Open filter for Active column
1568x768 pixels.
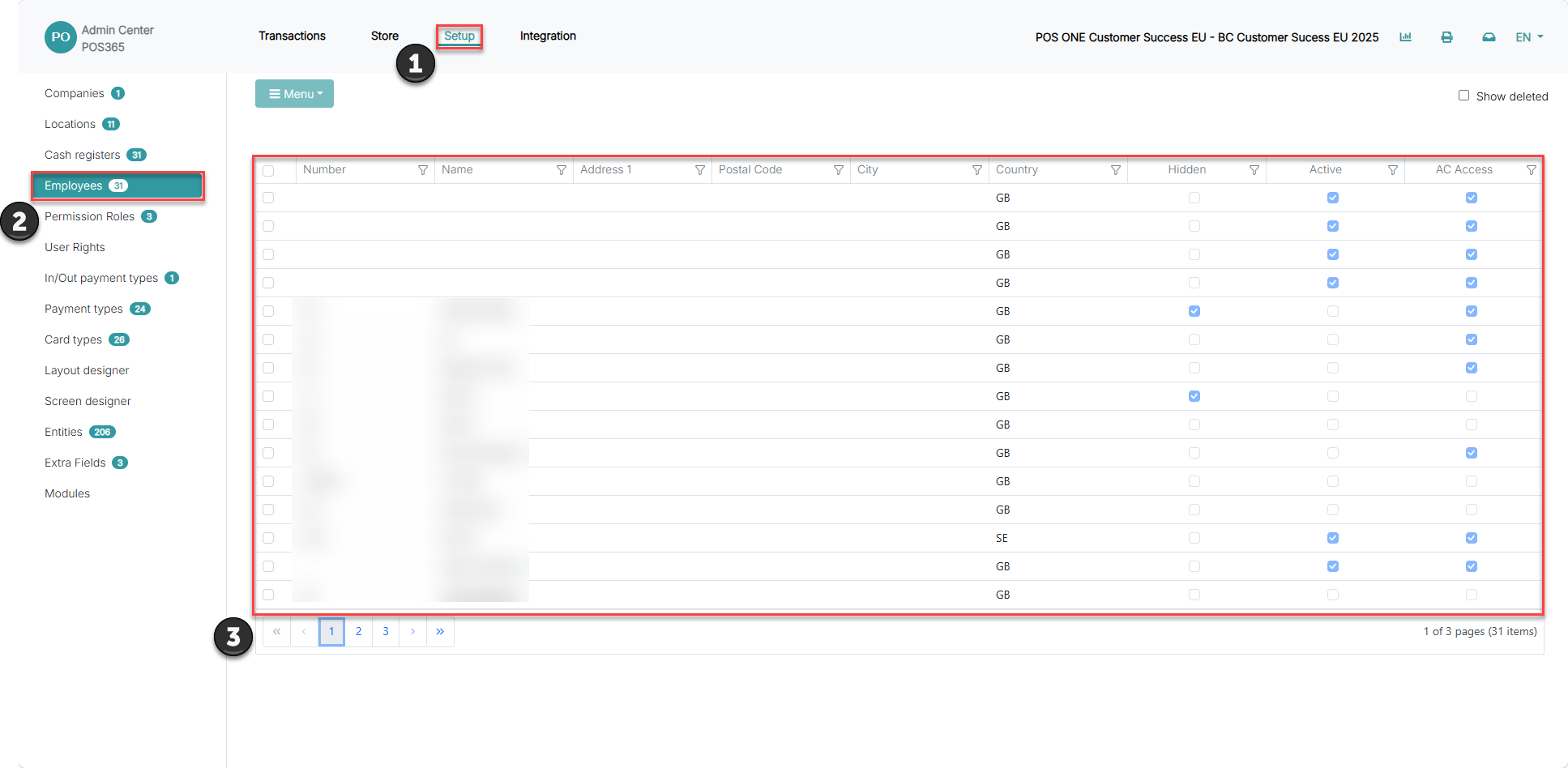1392,170
